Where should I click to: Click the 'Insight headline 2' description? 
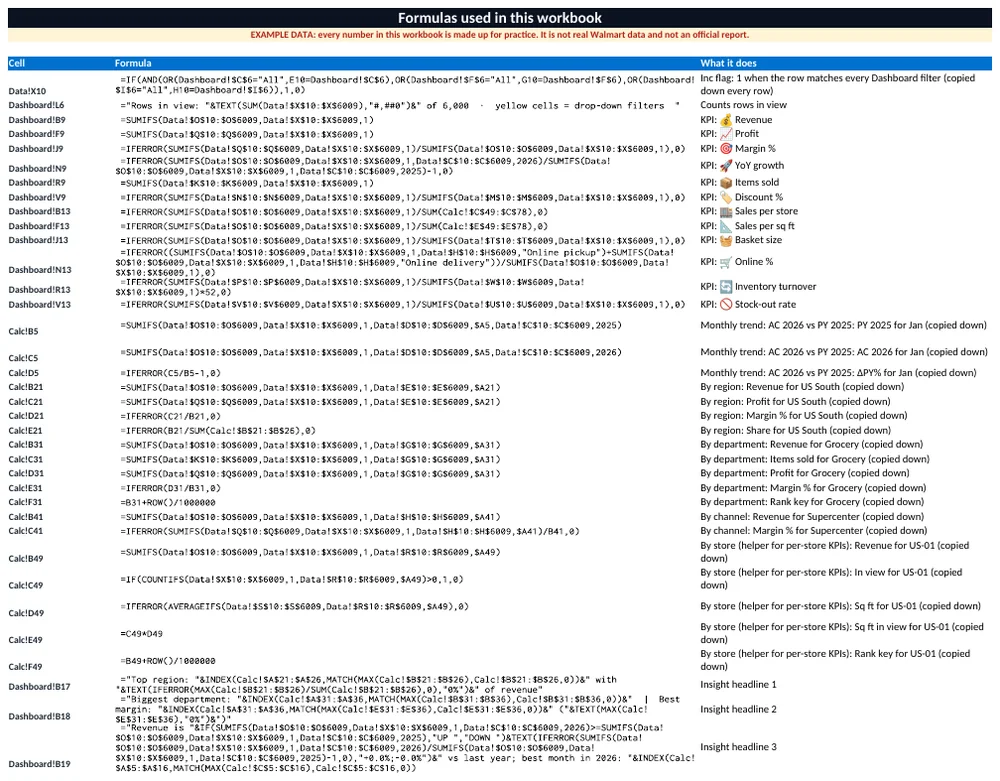(739, 710)
